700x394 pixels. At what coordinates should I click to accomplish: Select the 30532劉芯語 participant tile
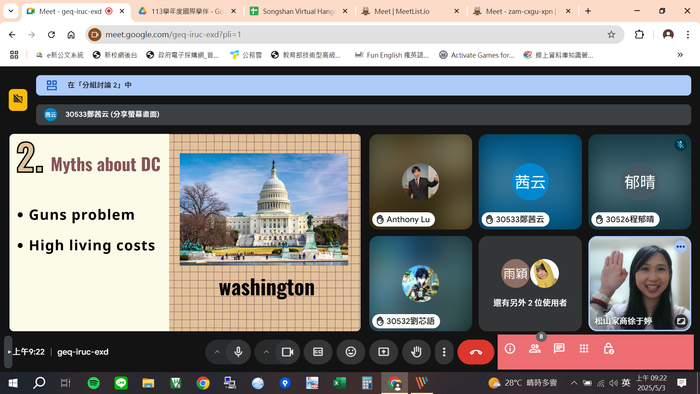tap(421, 284)
